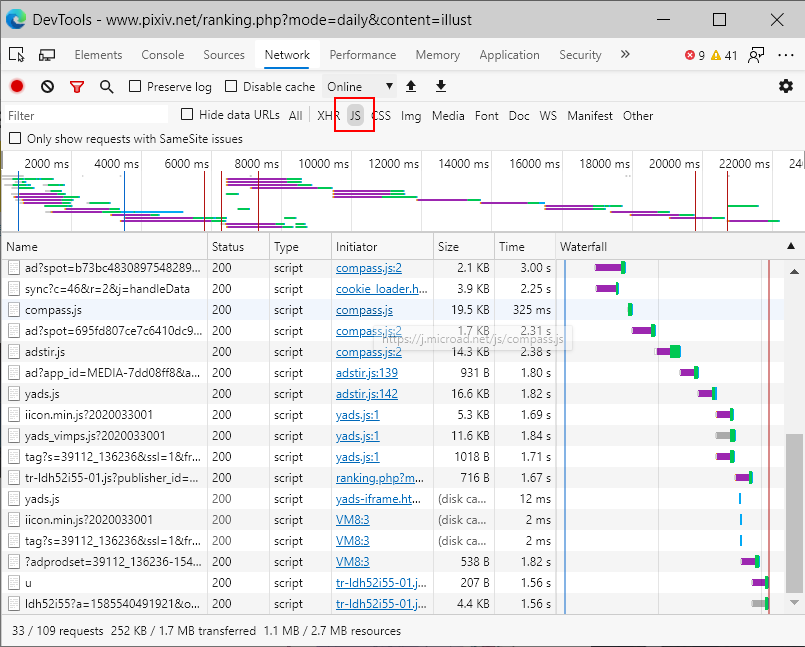Import HAR file upload arrow icon
Viewport: 805px width, 647px height.
pos(411,86)
